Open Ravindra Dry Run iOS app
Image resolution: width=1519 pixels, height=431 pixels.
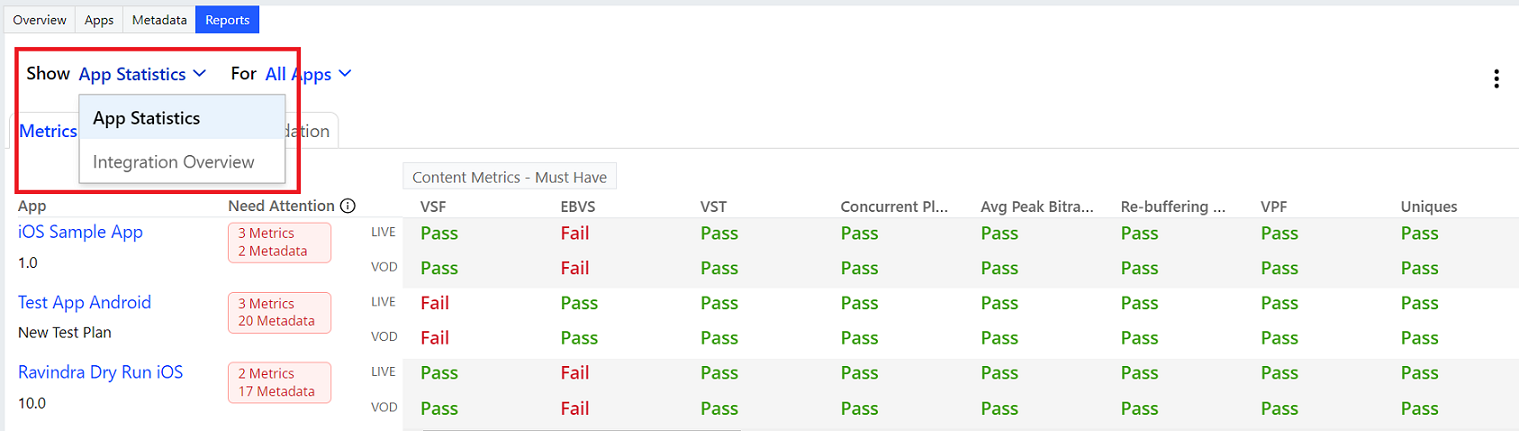pos(101,372)
